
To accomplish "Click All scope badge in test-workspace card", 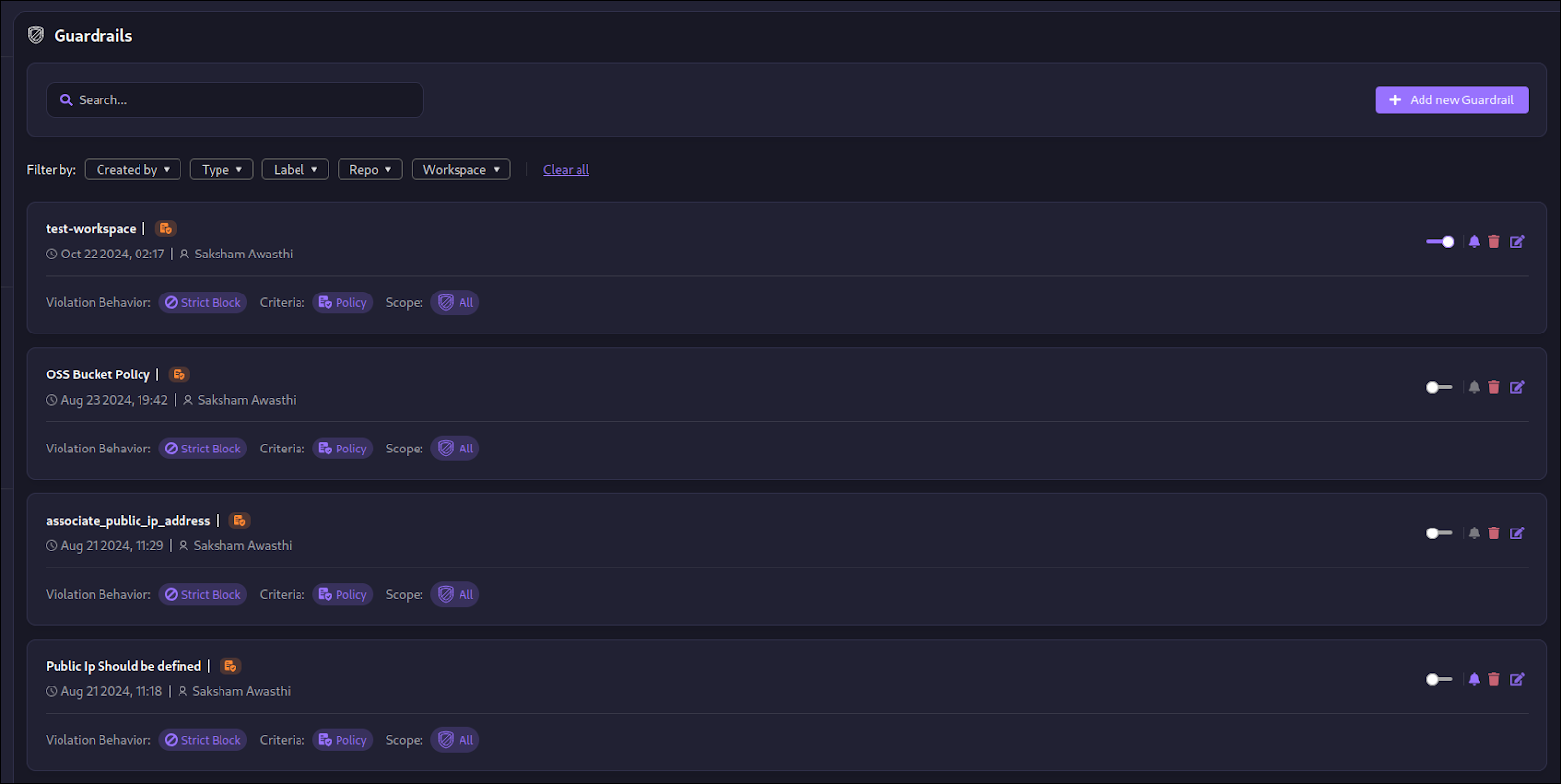I will 455,302.
